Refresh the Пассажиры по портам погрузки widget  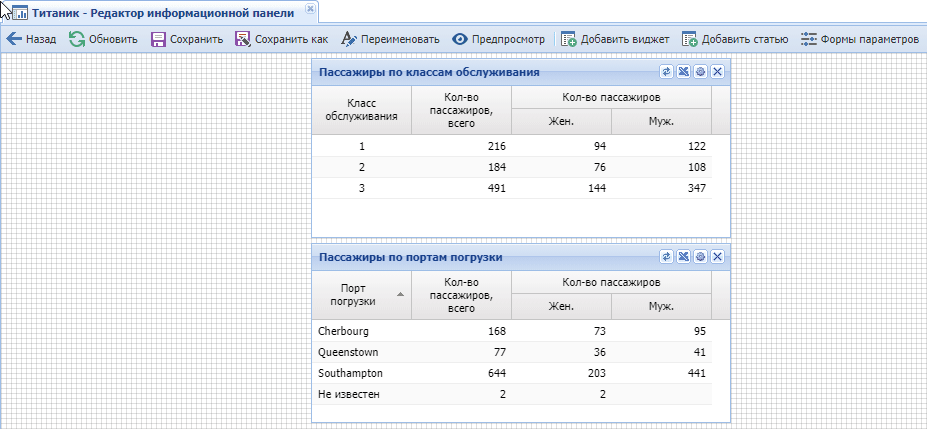(666, 256)
